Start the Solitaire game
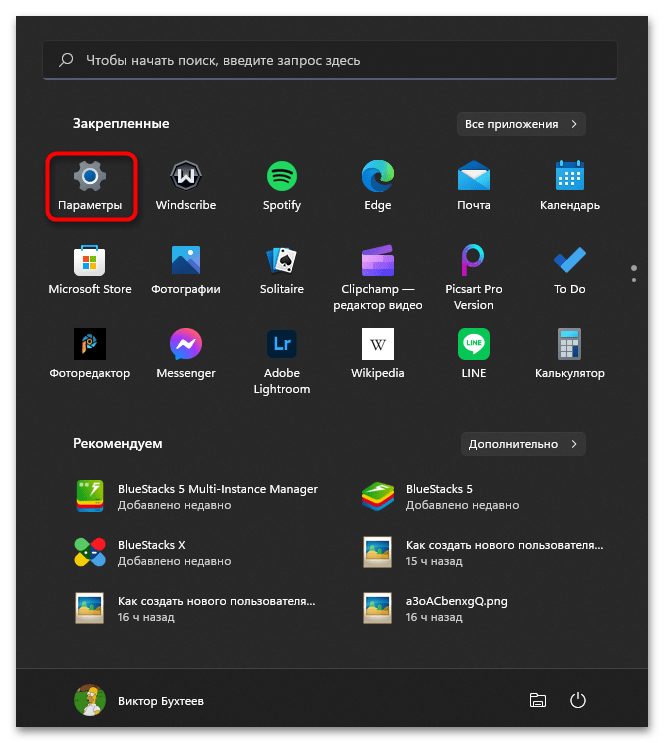The height and width of the screenshot is (743, 664). tap(282, 270)
